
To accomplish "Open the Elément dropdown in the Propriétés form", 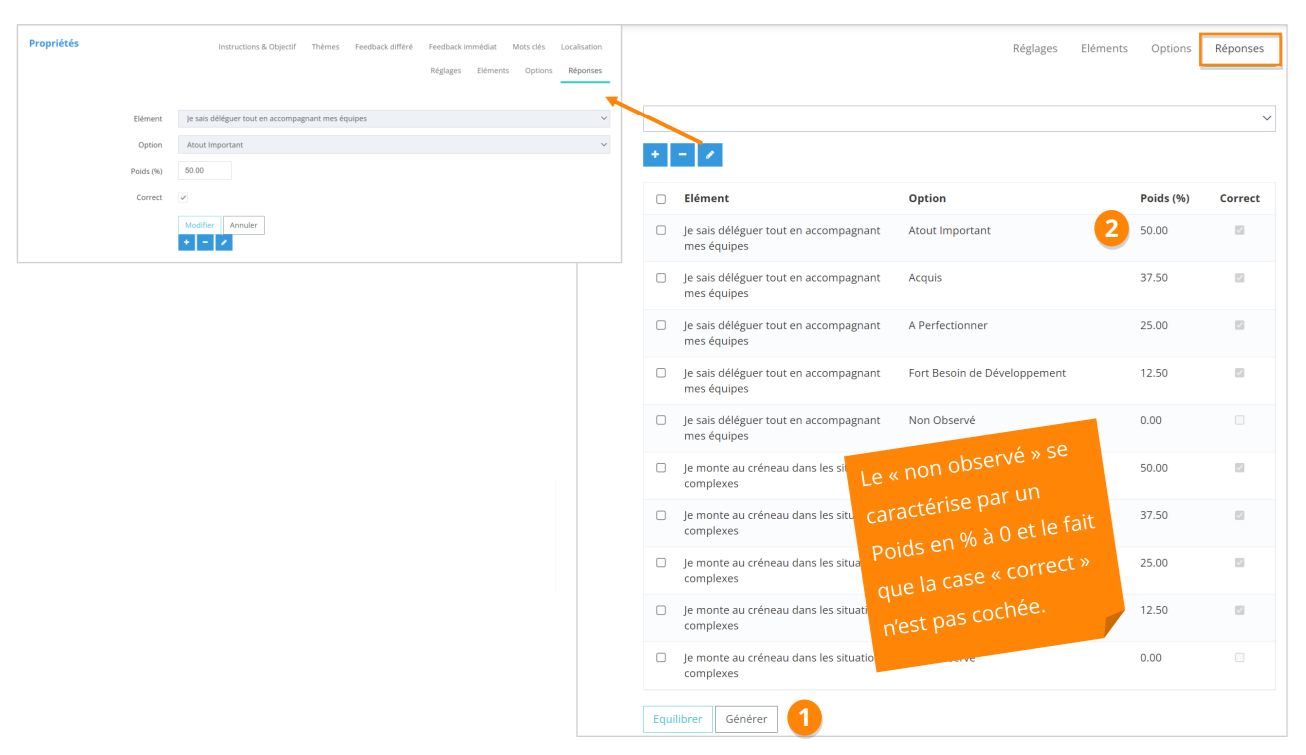I will click(393, 119).
